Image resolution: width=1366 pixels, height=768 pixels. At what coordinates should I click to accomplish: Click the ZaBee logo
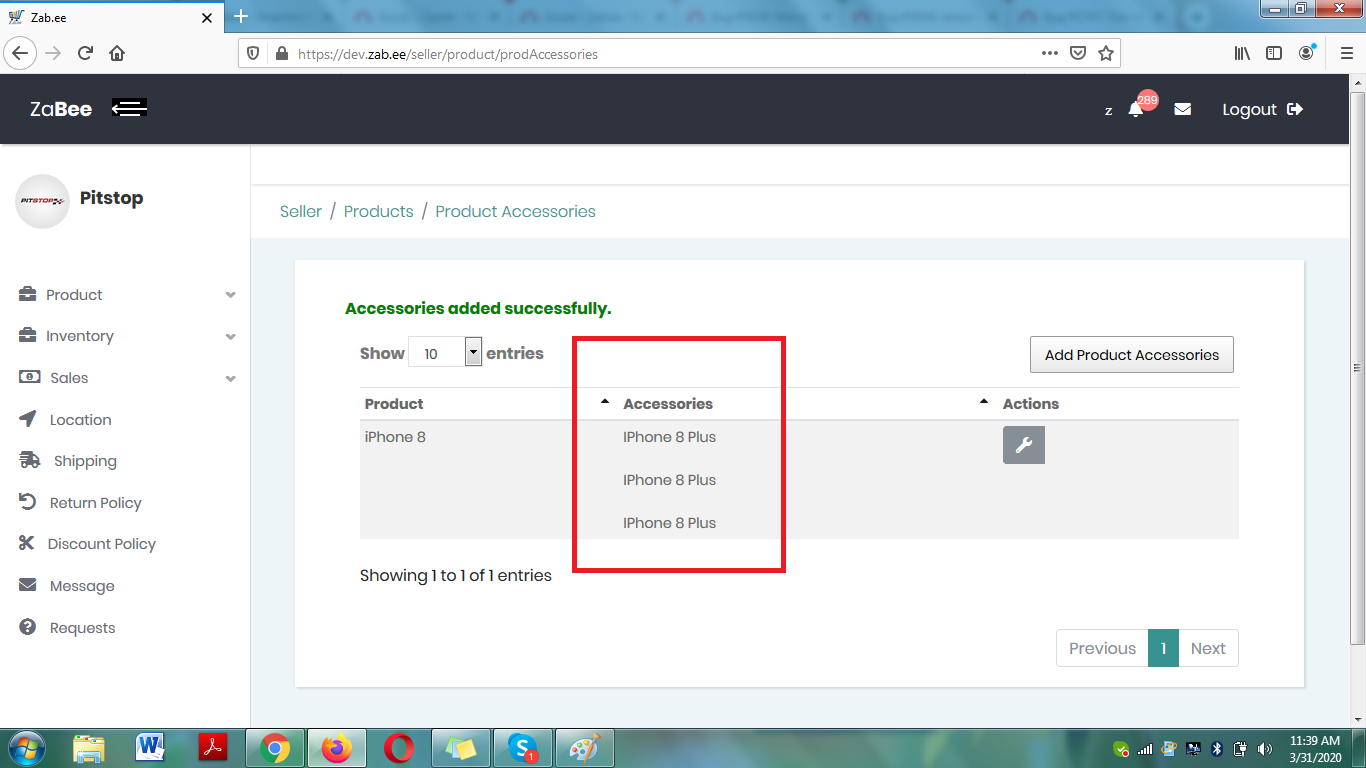[x=61, y=109]
